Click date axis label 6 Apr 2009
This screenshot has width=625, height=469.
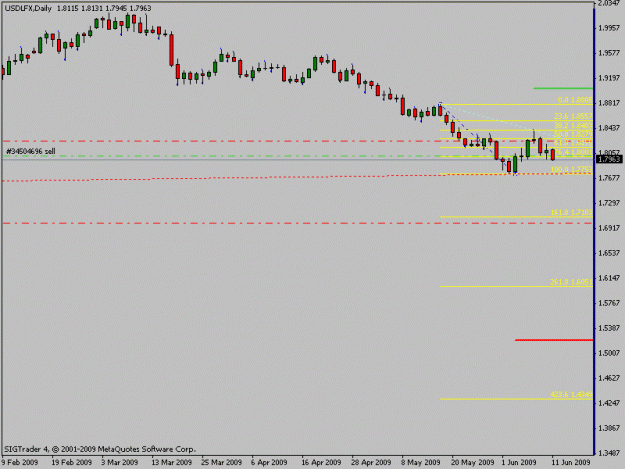point(269,463)
